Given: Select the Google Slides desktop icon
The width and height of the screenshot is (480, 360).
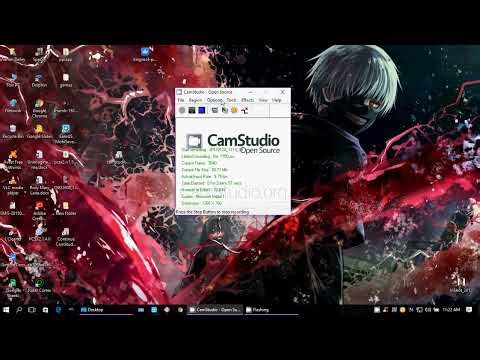Looking at the screenshot, I should tap(39, 132).
